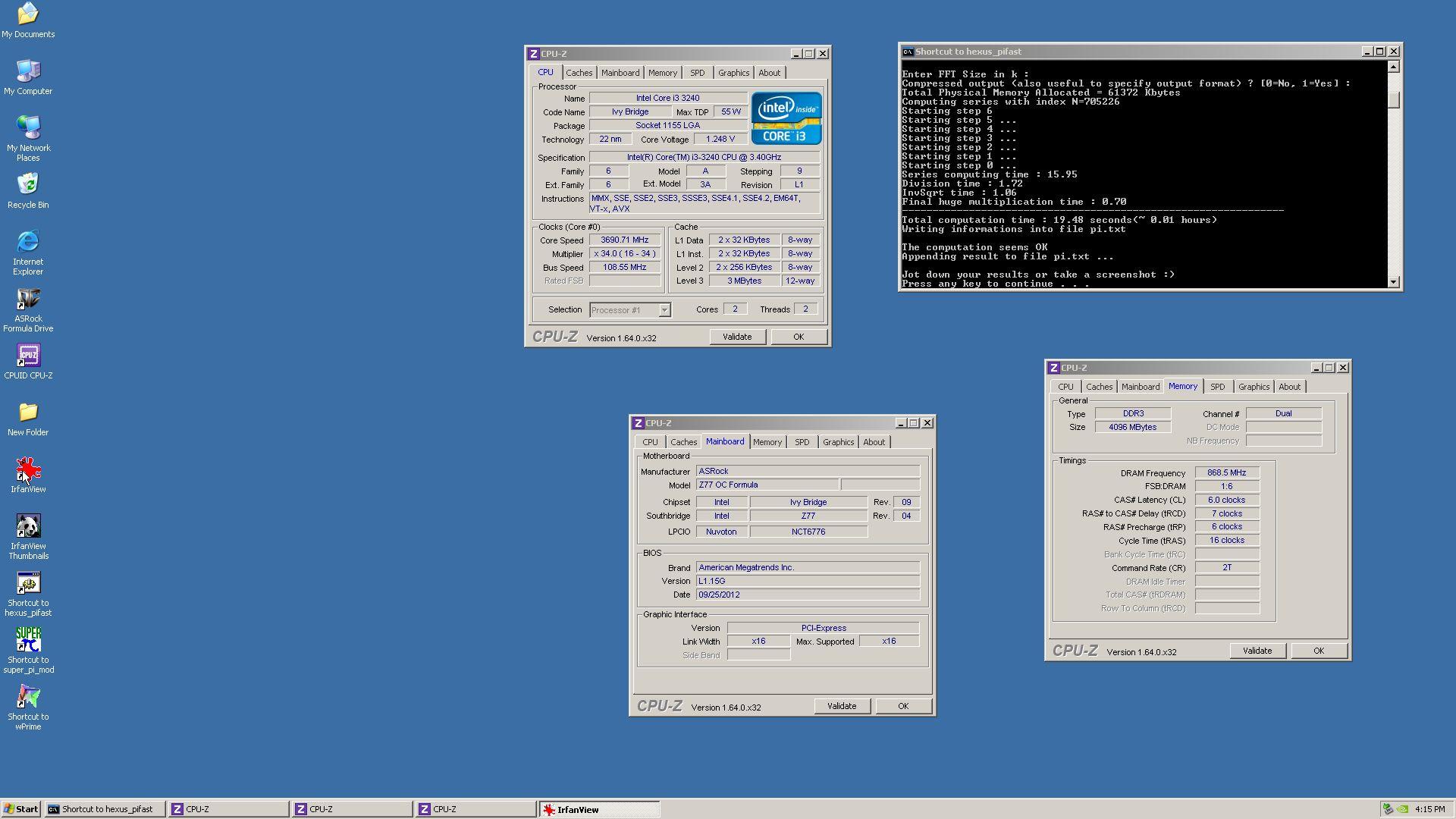Click the Intel Core i3 3240 name field

click(667, 99)
